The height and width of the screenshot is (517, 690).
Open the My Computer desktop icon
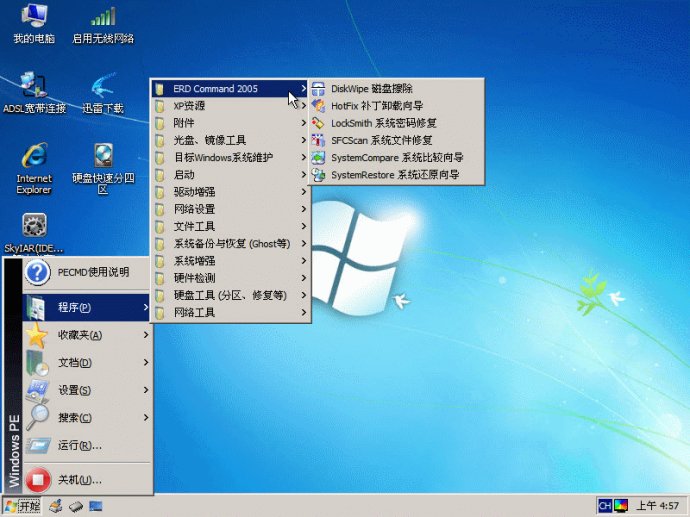(34, 24)
